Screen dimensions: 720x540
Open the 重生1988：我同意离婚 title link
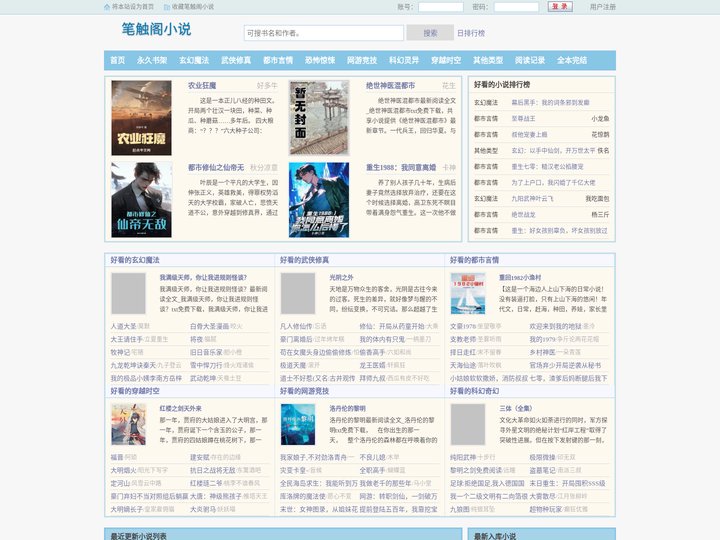pos(401,168)
